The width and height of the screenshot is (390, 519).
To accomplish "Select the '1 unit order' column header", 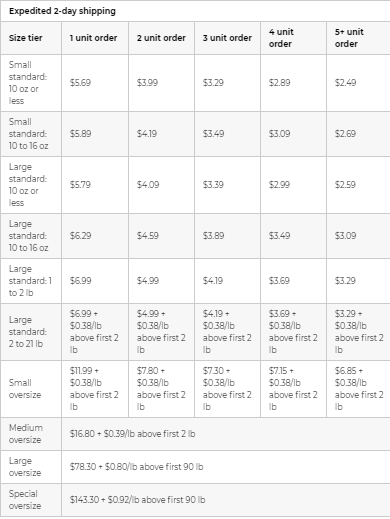I will (93, 38).
